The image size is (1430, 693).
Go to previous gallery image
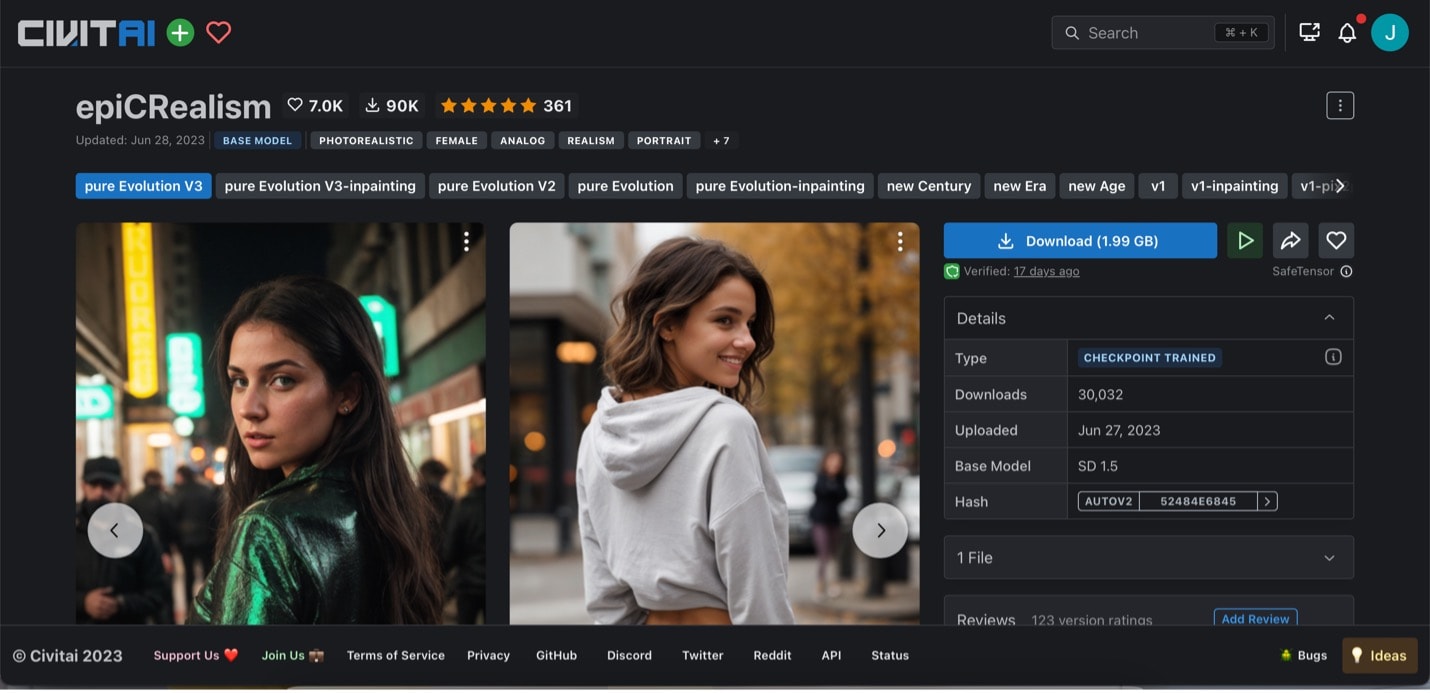pyautogui.click(x=115, y=530)
